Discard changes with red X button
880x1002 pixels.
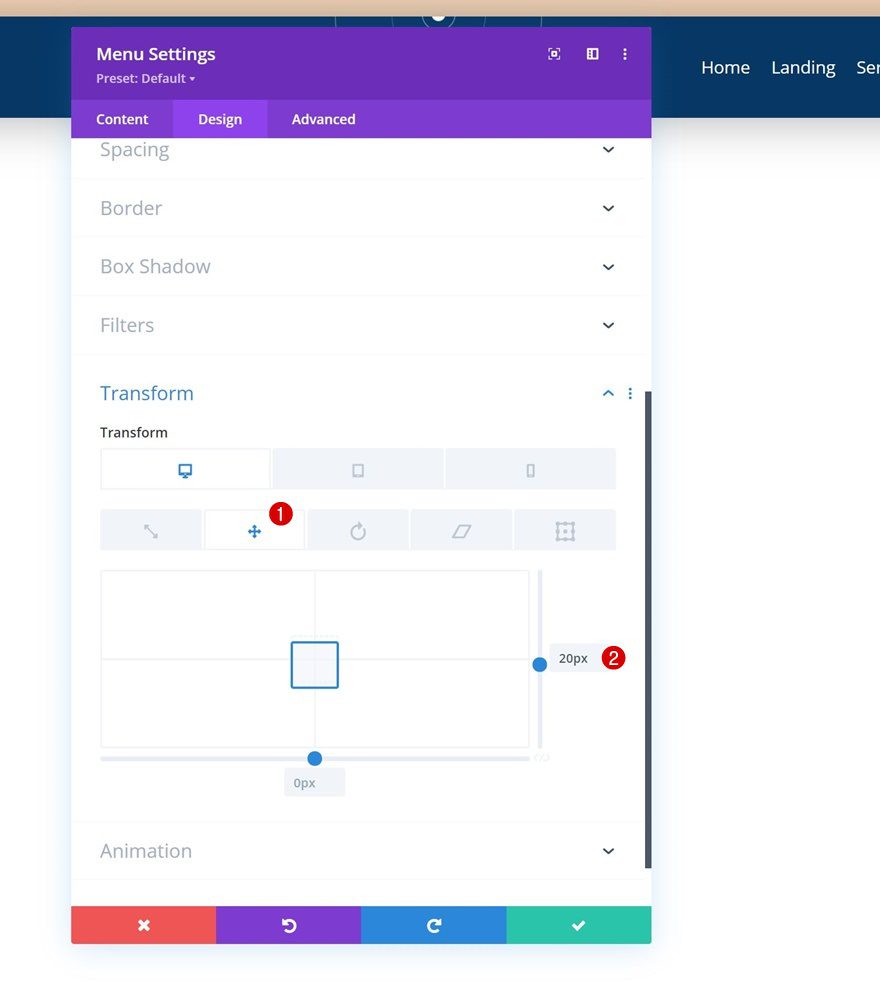tap(144, 925)
